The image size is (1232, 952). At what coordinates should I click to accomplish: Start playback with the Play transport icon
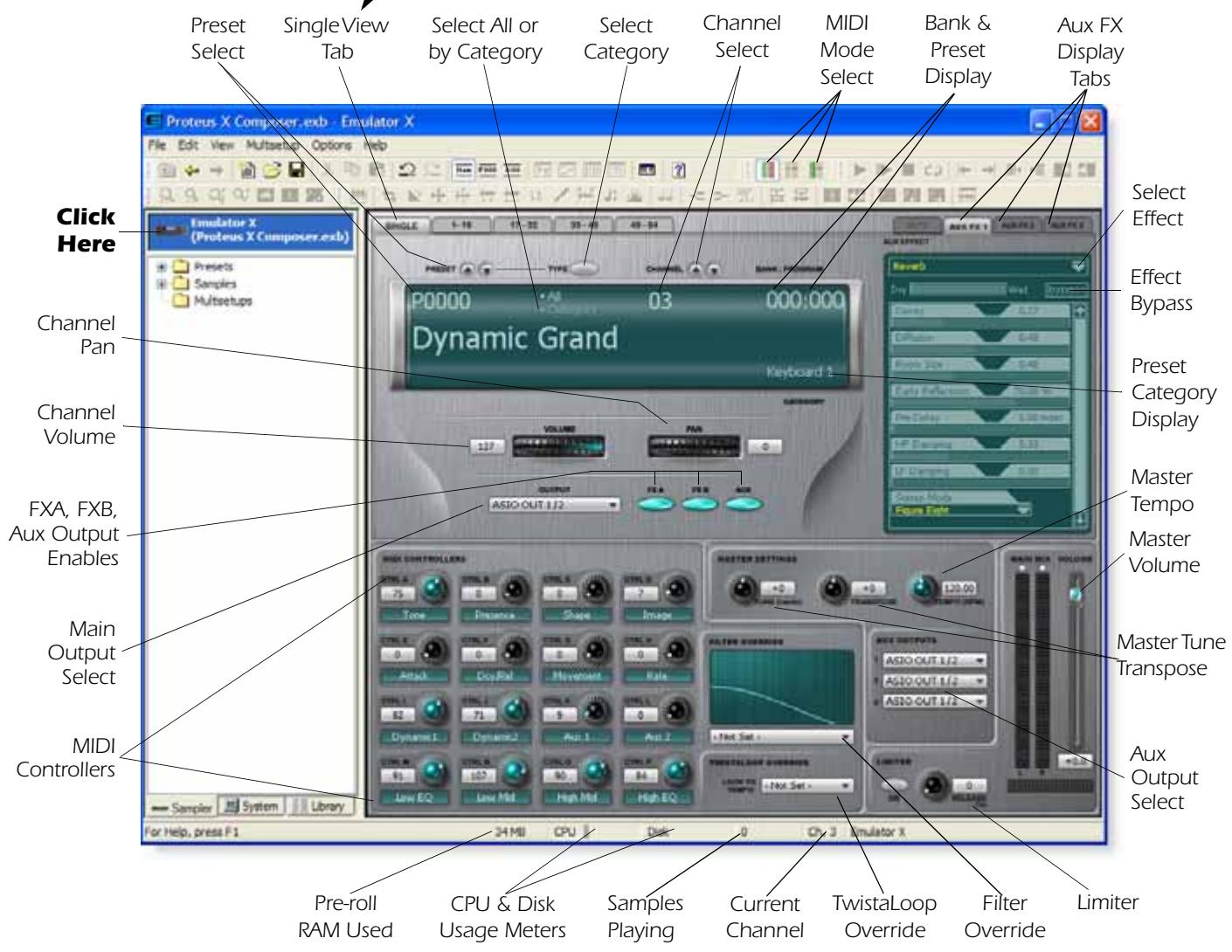click(859, 170)
